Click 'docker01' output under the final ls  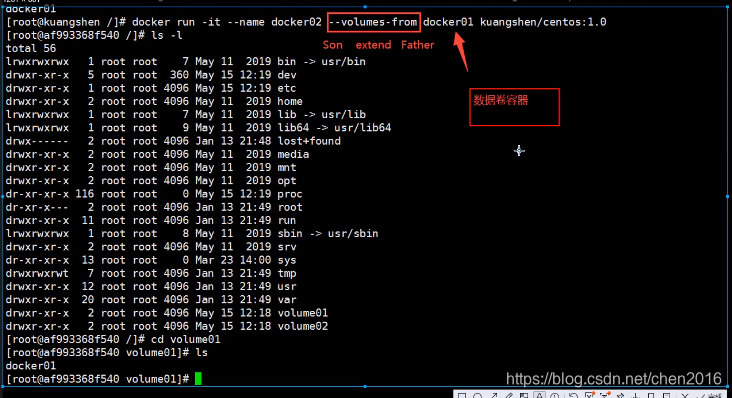tap(31, 366)
